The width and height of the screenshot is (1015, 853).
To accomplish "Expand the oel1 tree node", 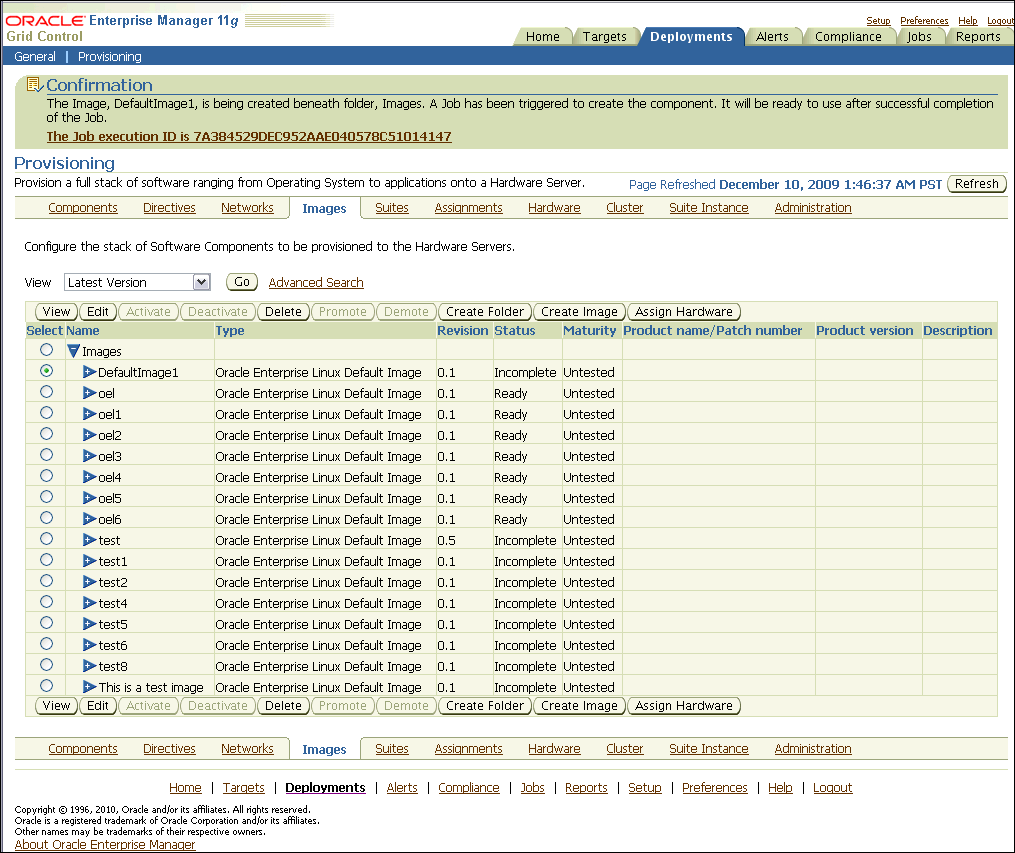I will click(89, 414).
